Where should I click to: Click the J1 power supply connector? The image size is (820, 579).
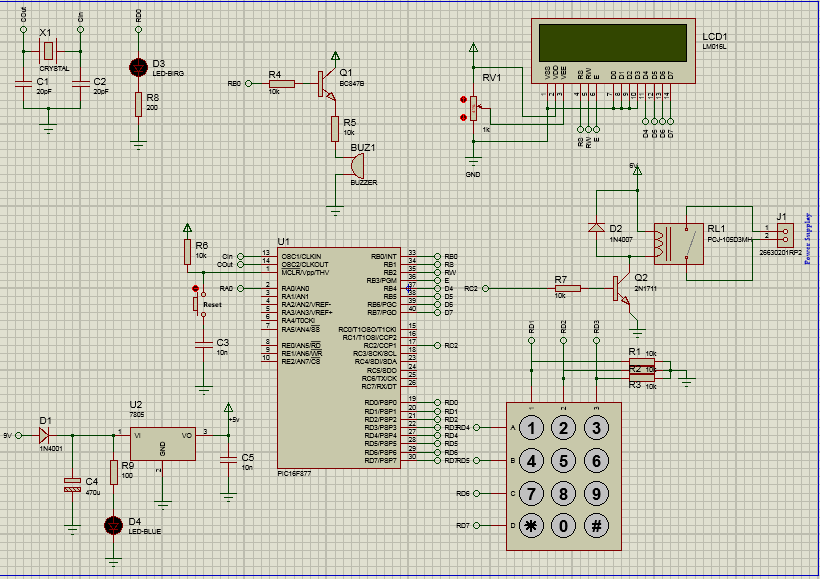785,235
